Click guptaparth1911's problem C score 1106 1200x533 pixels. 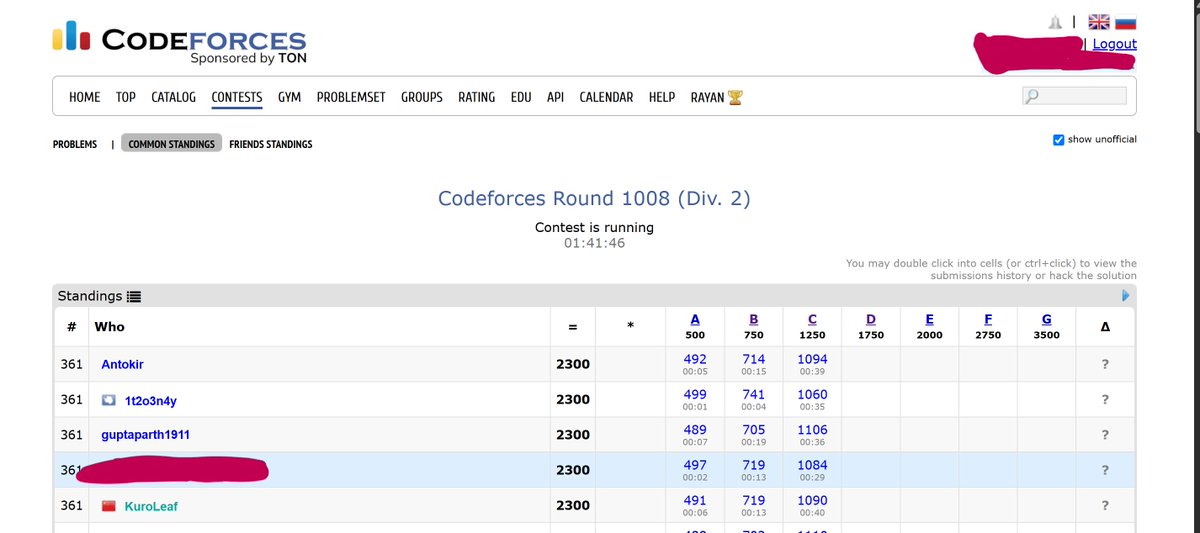[812, 429]
